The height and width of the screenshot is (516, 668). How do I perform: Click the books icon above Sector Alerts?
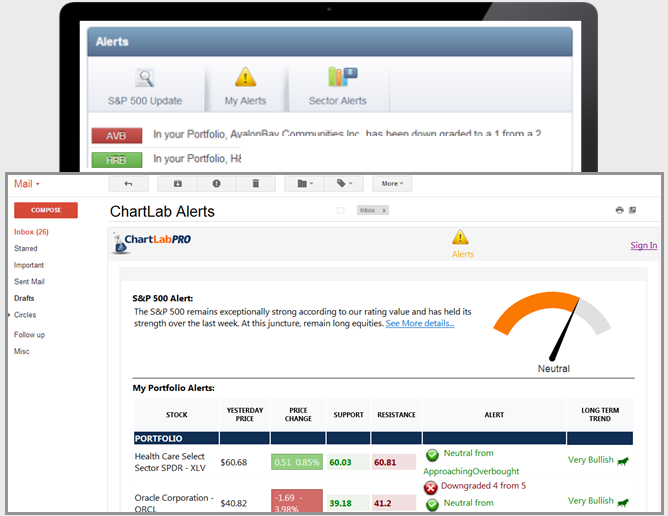[342, 76]
